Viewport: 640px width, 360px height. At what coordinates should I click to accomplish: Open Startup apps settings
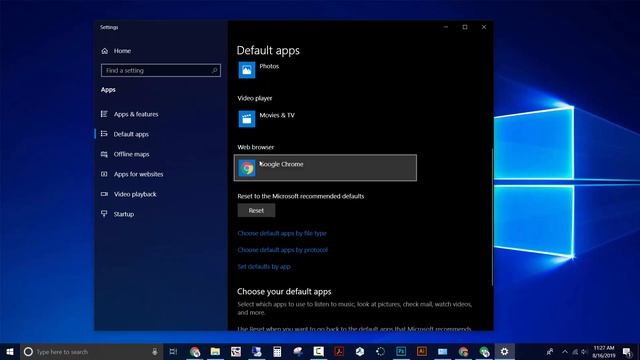pos(124,214)
